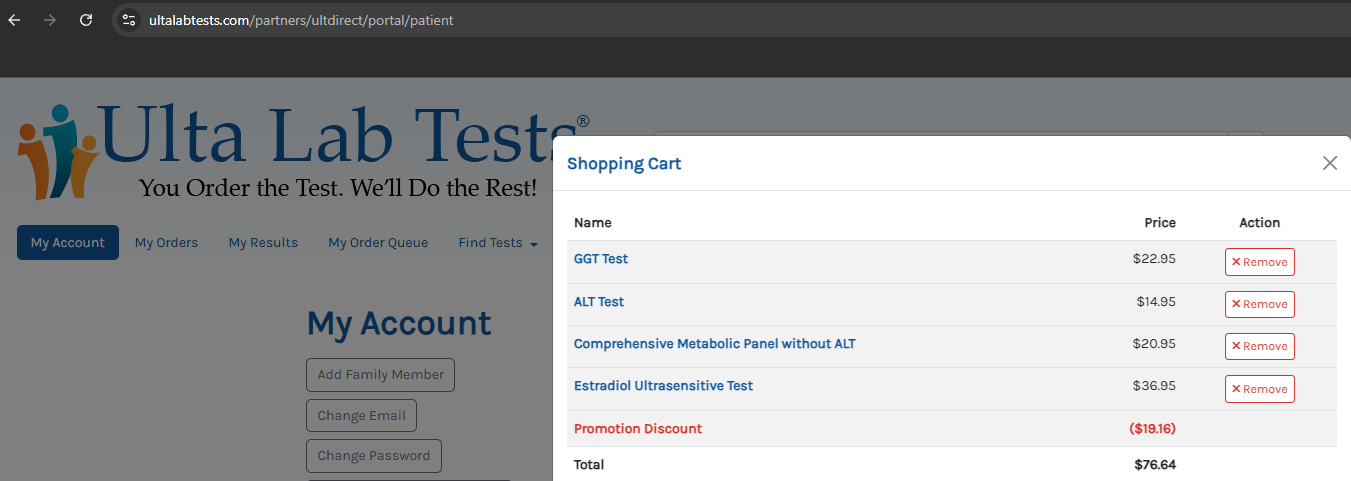
Task: Click the ($19.16) discount amount
Action: 1152,429
